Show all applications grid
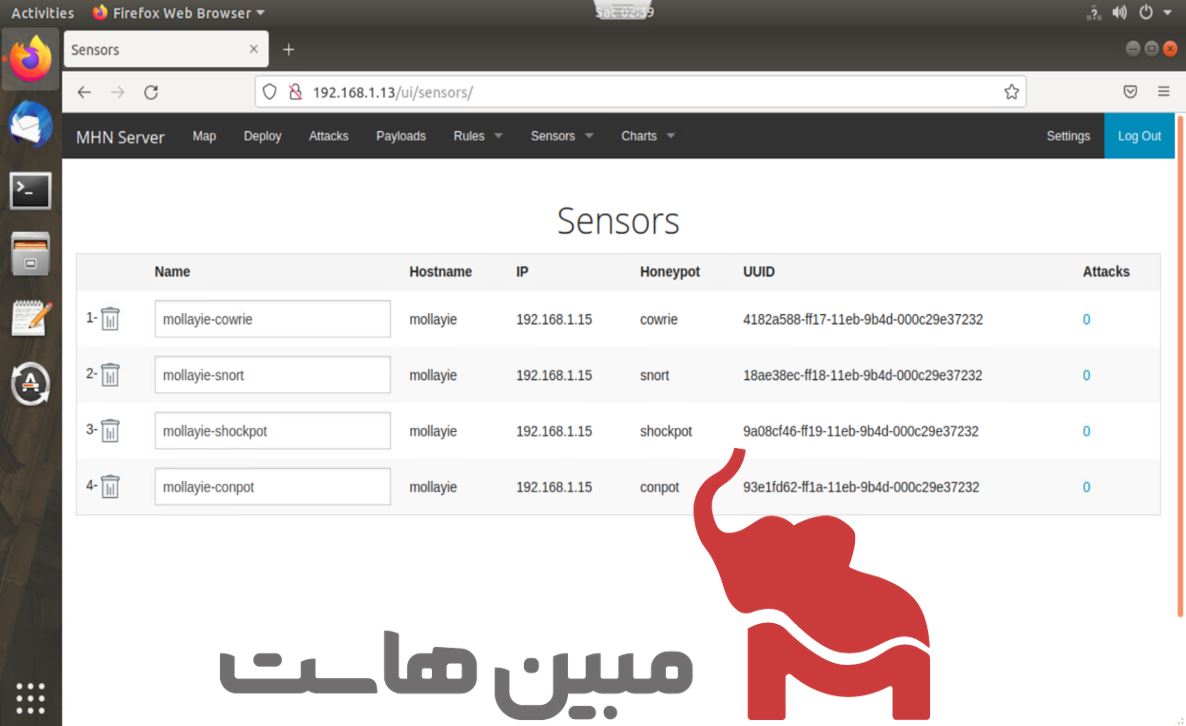The width and height of the screenshot is (1186, 726). pyautogui.click(x=30, y=698)
